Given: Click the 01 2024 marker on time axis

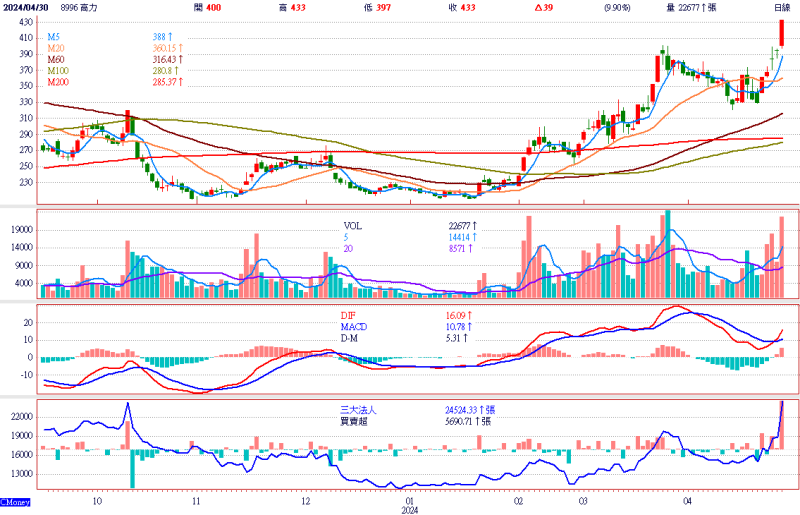Looking at the screenshot, I should coord(410,500).
